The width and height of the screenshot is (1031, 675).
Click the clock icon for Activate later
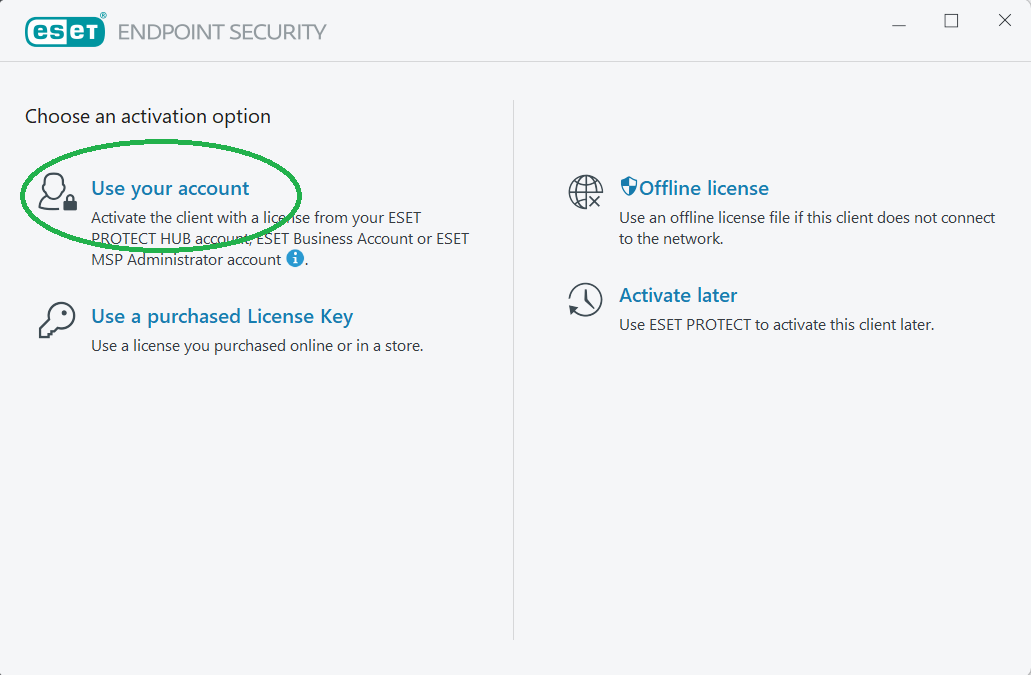click(585, 299)
